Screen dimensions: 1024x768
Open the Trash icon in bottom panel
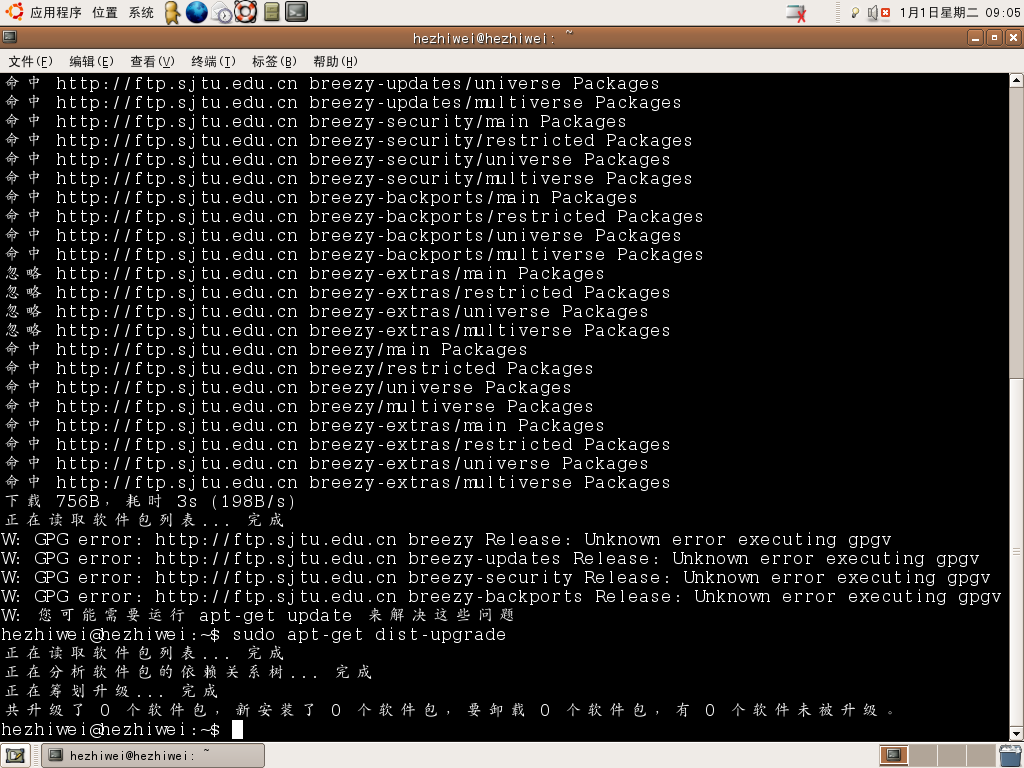[1010, 756]
